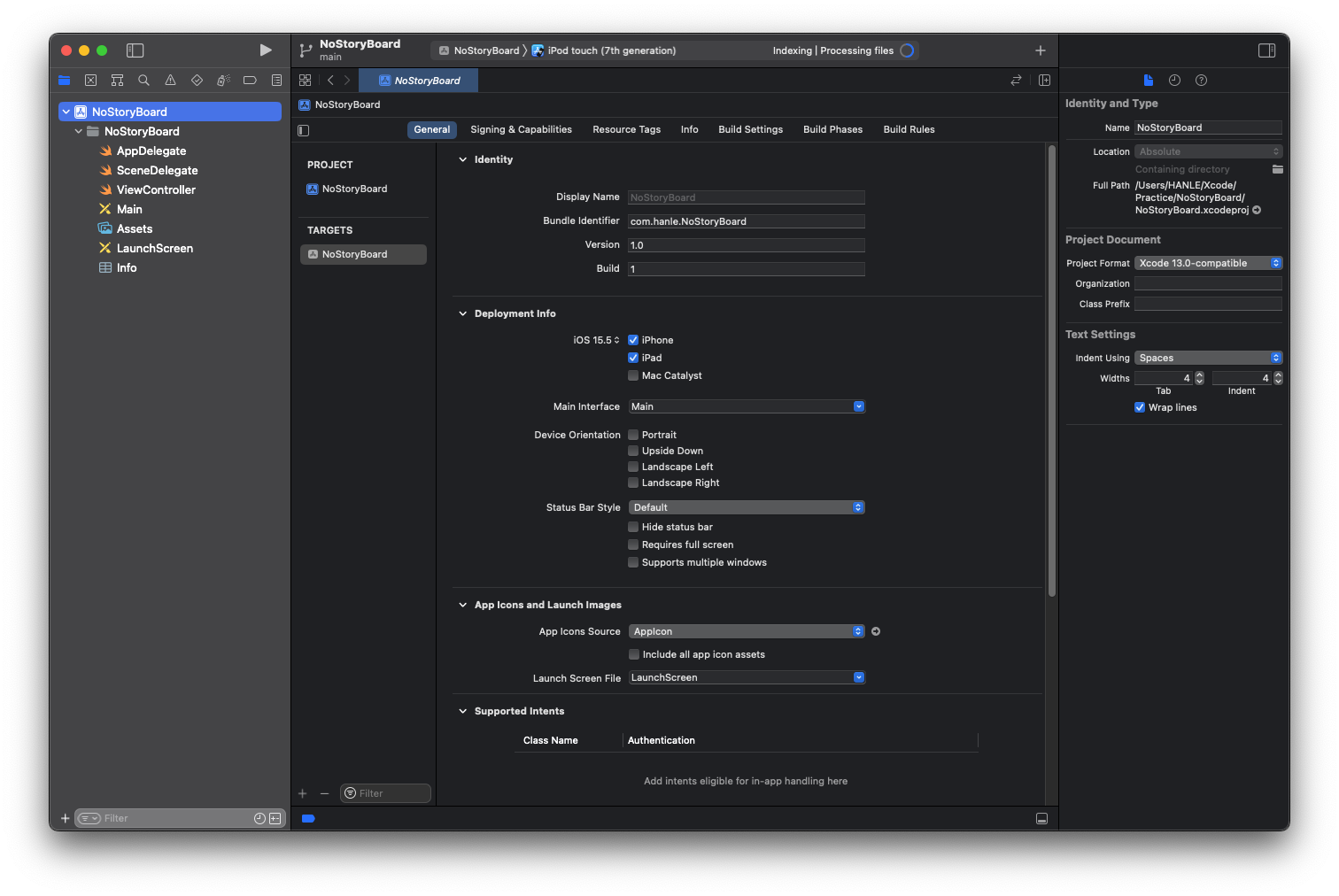
Task: Uncheck the iPhone deployment checkbox
Action: click(633, 340)
